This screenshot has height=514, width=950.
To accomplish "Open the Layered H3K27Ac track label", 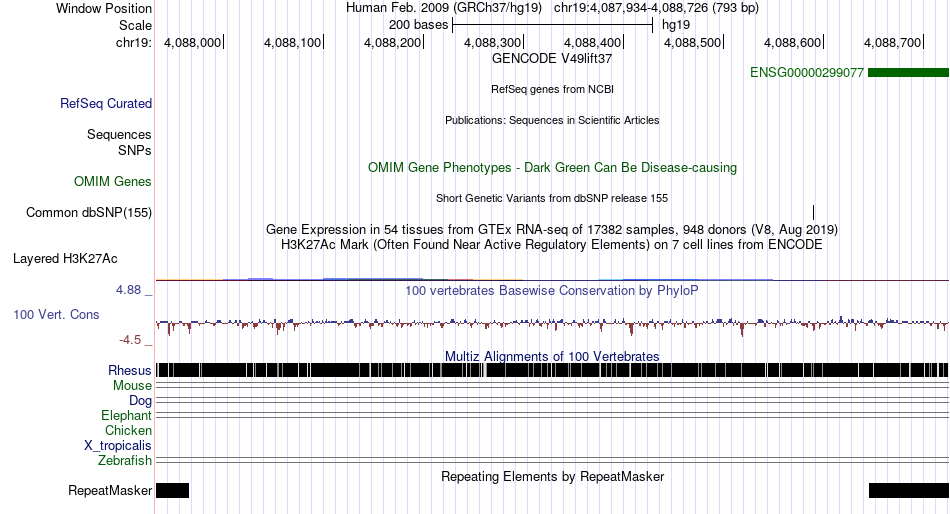I will tap(65, 259).
